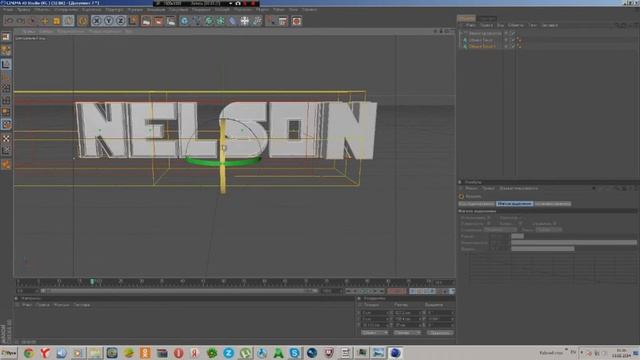Open size mode dropdown under Size column

[407, 333]
